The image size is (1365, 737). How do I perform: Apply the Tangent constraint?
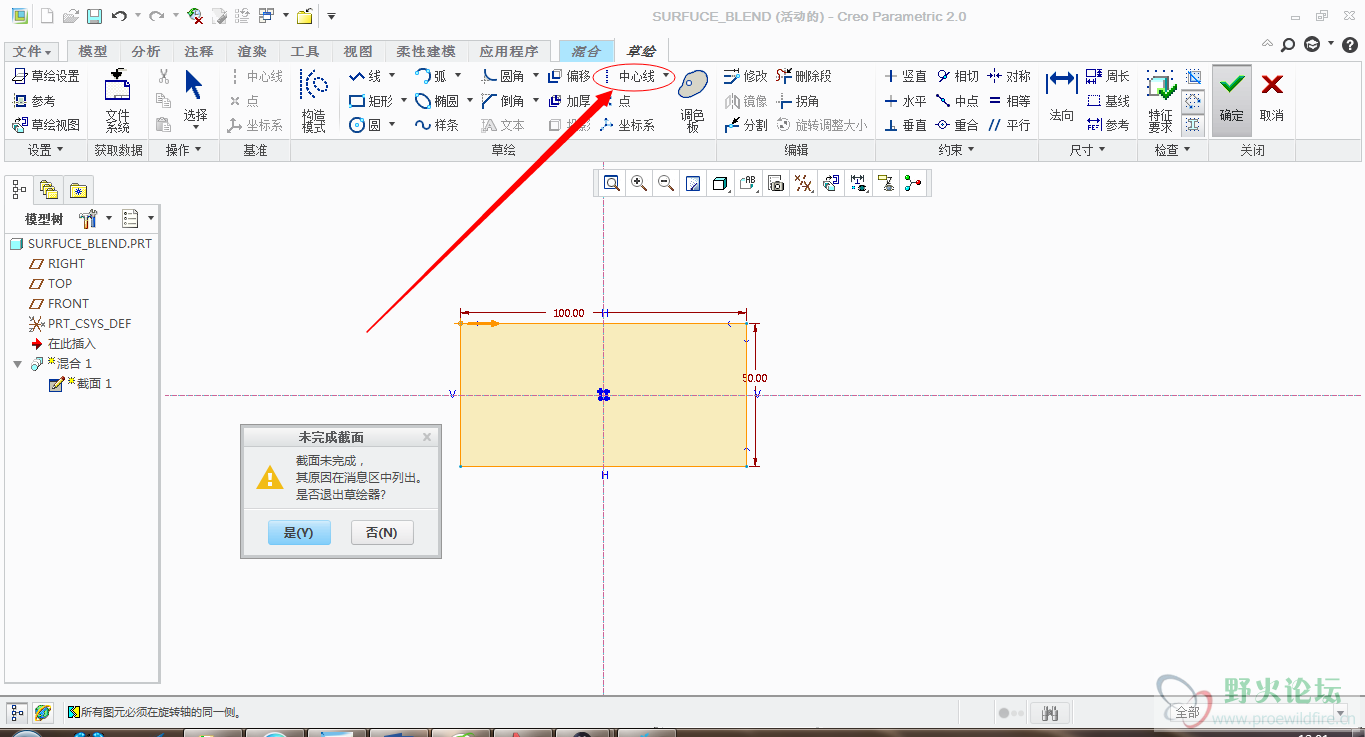[x=957, y=76]
